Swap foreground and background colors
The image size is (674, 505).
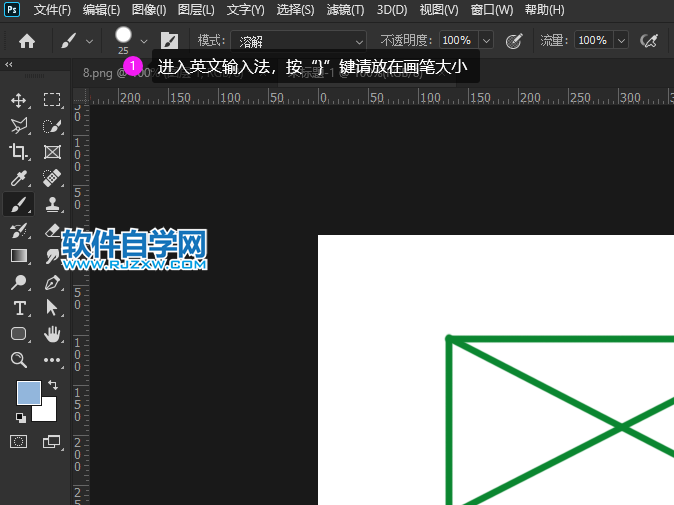pos(53,384)
